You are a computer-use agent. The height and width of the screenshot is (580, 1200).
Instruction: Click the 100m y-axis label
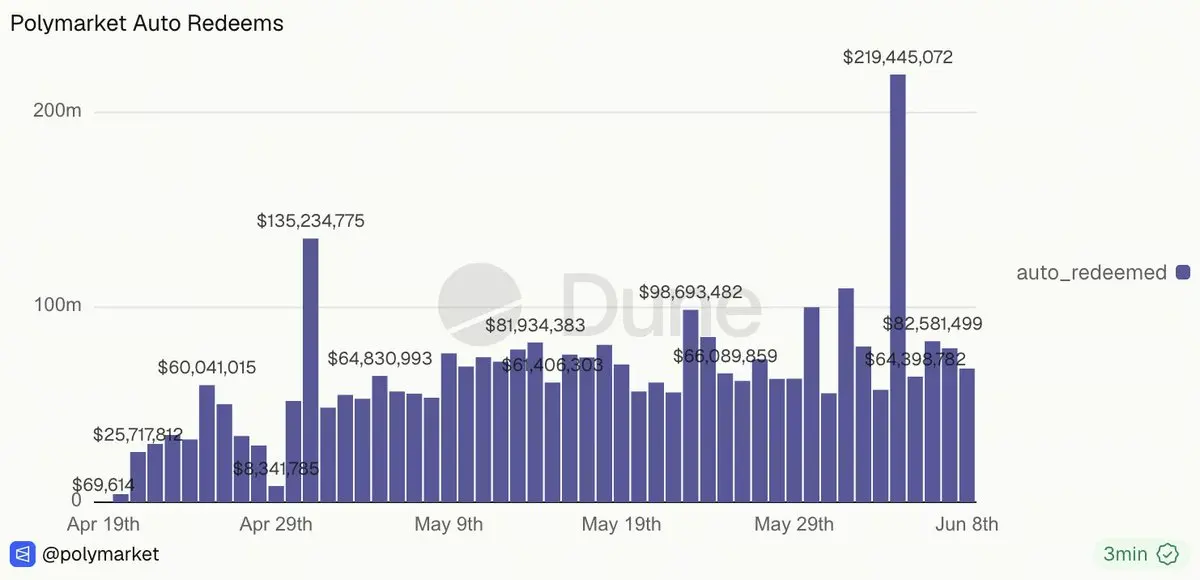(x=58, y=306)
